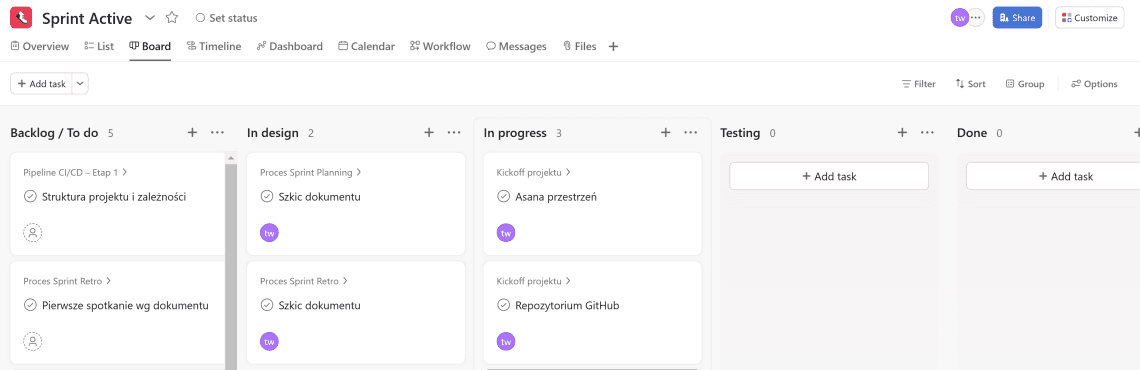This screenshot has height=370, width=1140.
Task: Open the Messages tab
Action: [x=516, y=47]
